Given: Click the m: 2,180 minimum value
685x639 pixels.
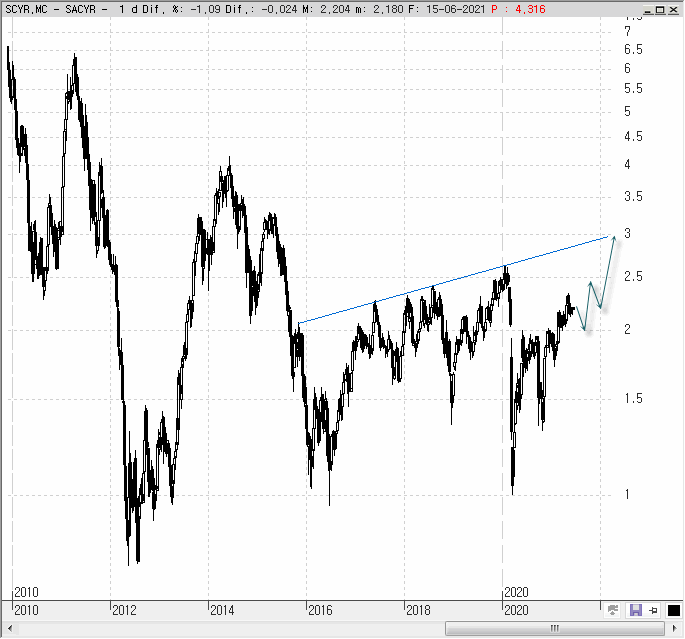Looking at the screenshot, I should 379,9.
